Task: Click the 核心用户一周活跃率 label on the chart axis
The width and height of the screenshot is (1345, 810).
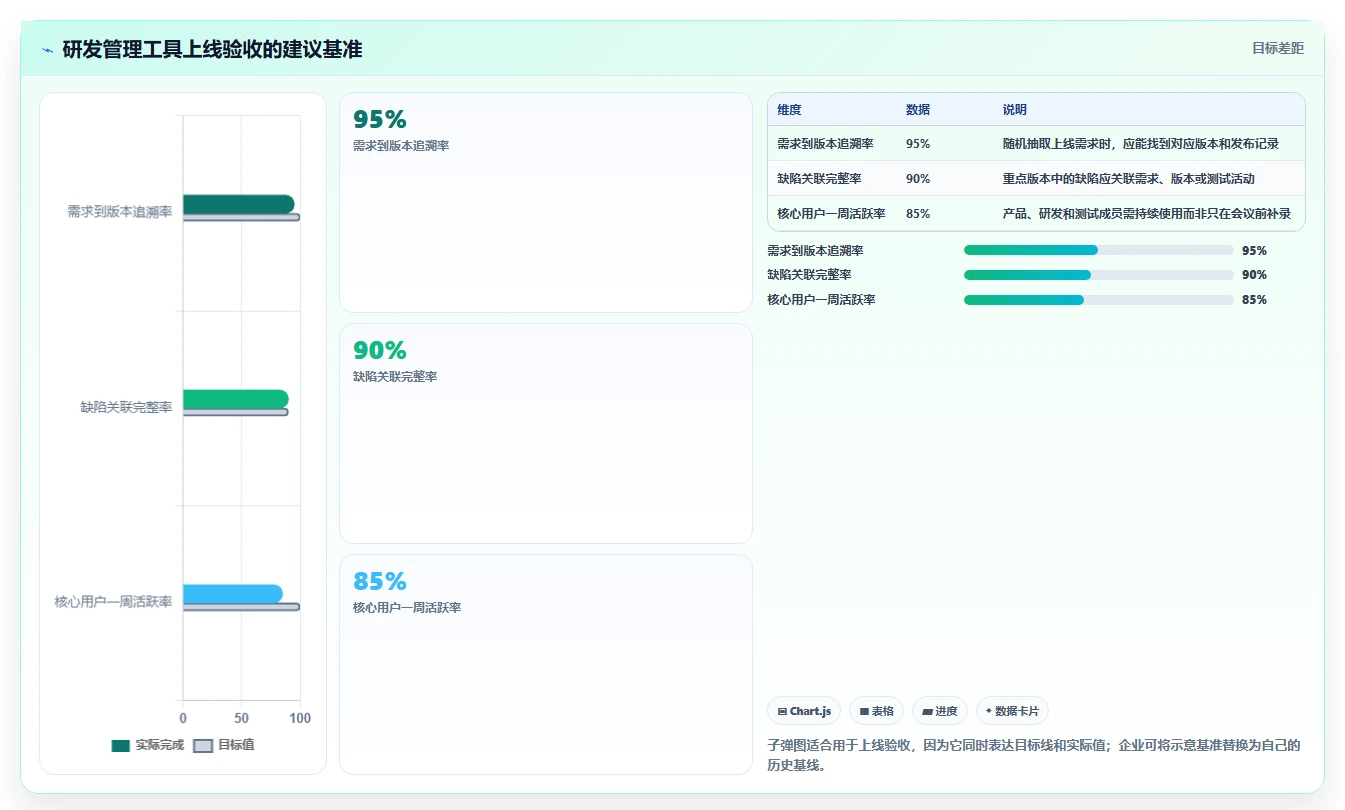Action: (x=113, y=602)
